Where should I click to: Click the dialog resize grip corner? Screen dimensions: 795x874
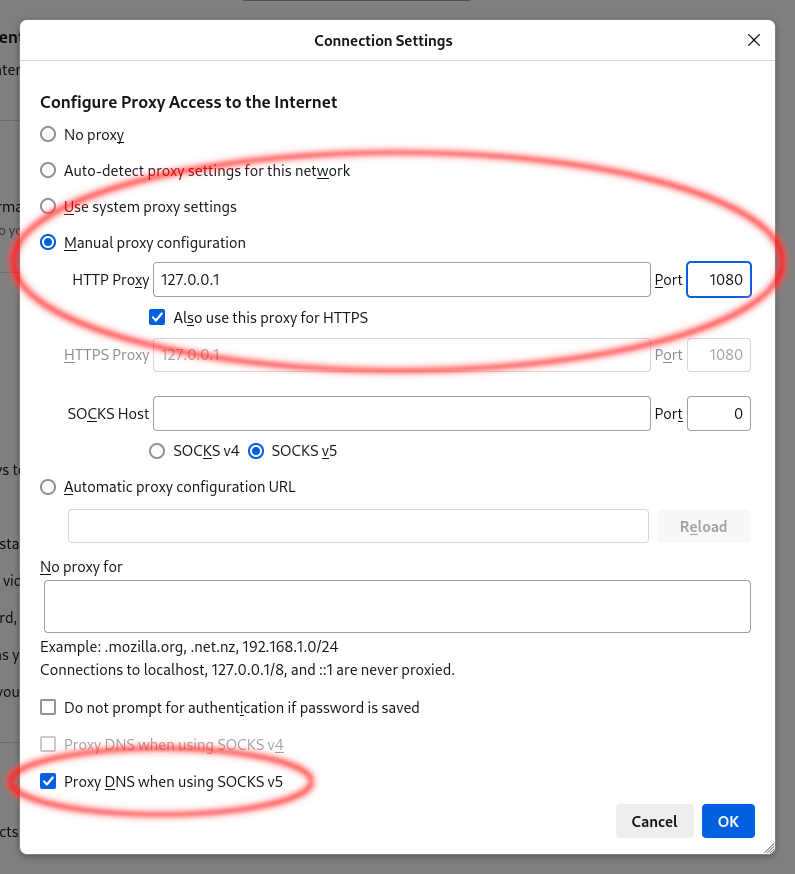tap(769, 848)
